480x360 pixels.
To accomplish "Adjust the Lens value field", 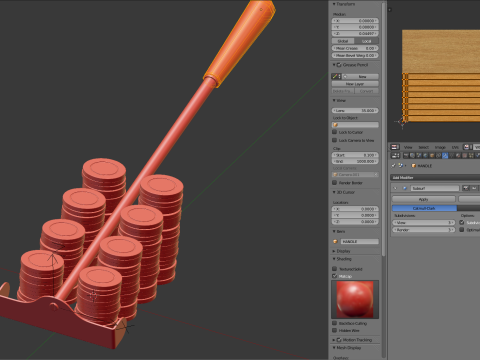I will pyautogui.click(x=355, y=110).
